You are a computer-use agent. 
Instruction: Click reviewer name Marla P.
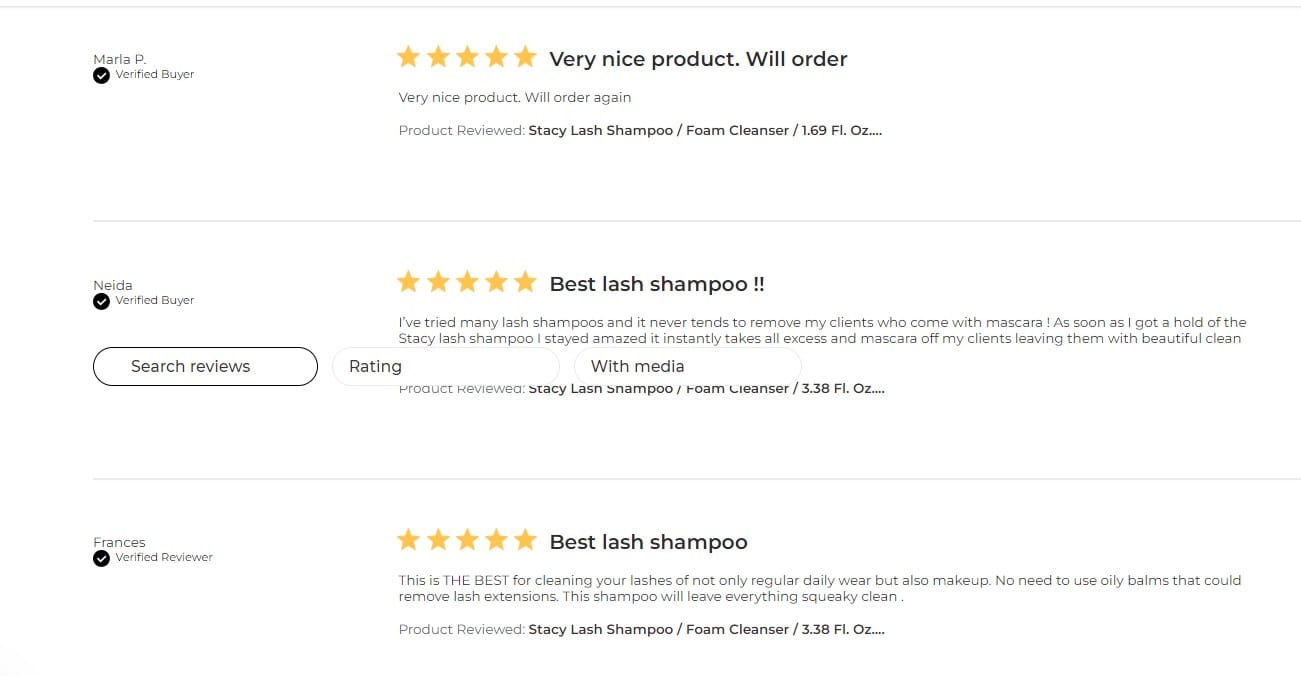point(119,59)
